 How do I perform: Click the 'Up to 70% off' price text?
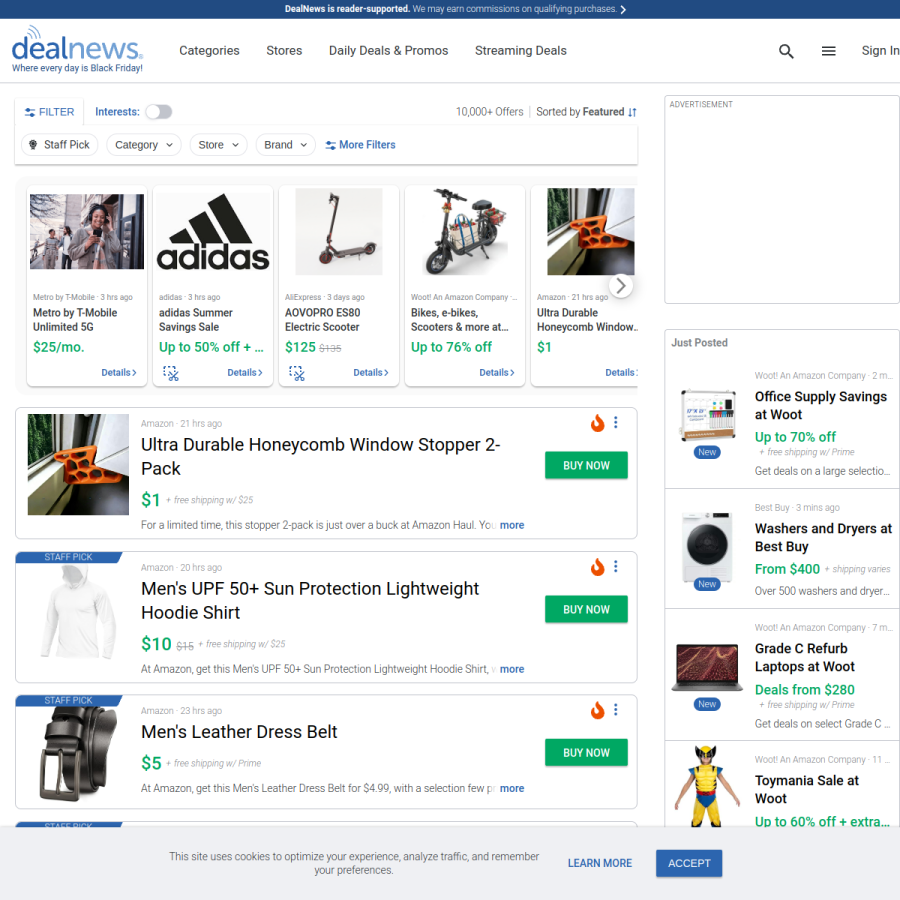(795, 437)
